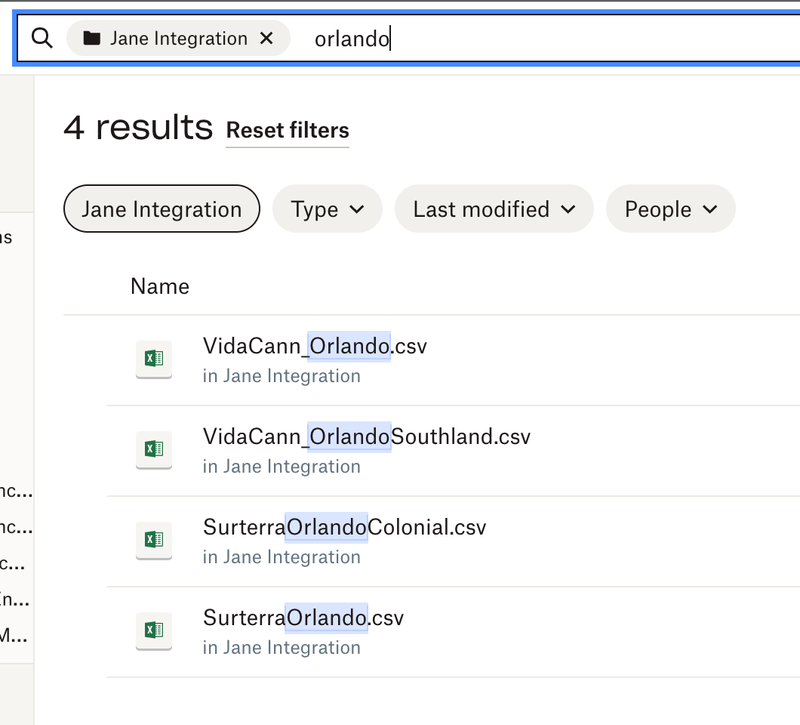Open the Type filter dropdown
Viewport: 800px width, 725px height.
(x=327, y=209)
